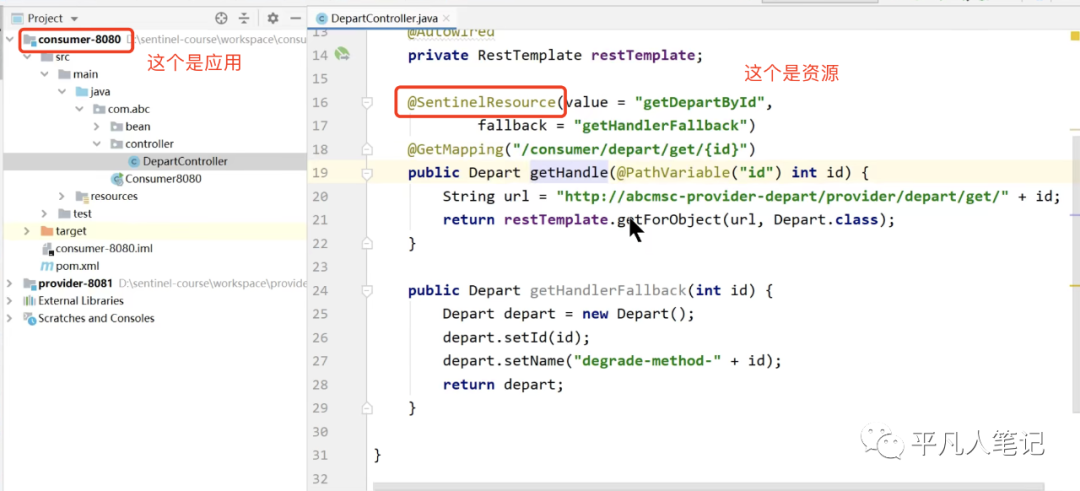Click the @SentinelResource annotation
The height and width of the screenshot is (491, 1080).
(x=481, y=103)
